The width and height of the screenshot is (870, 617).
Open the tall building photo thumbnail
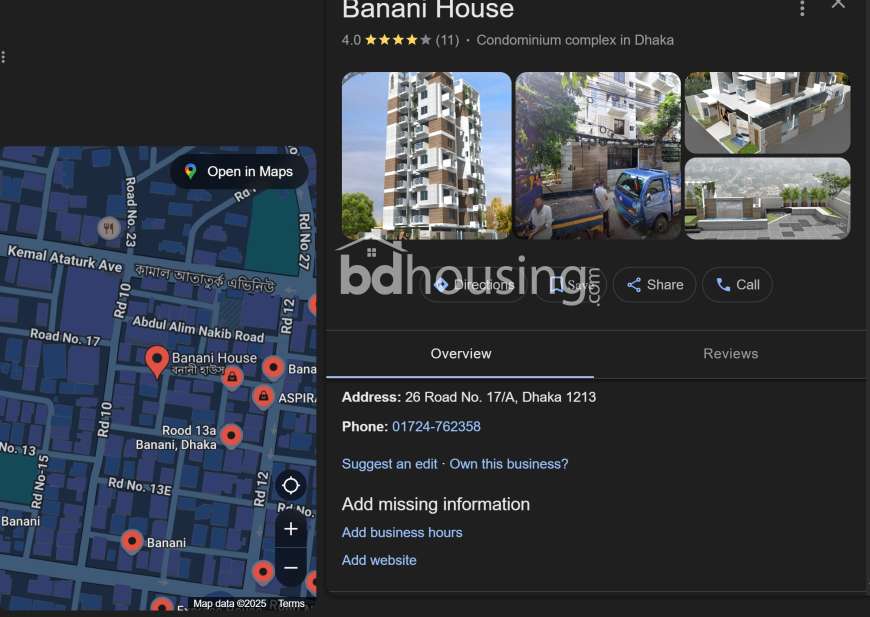click(x=426, y=155)
